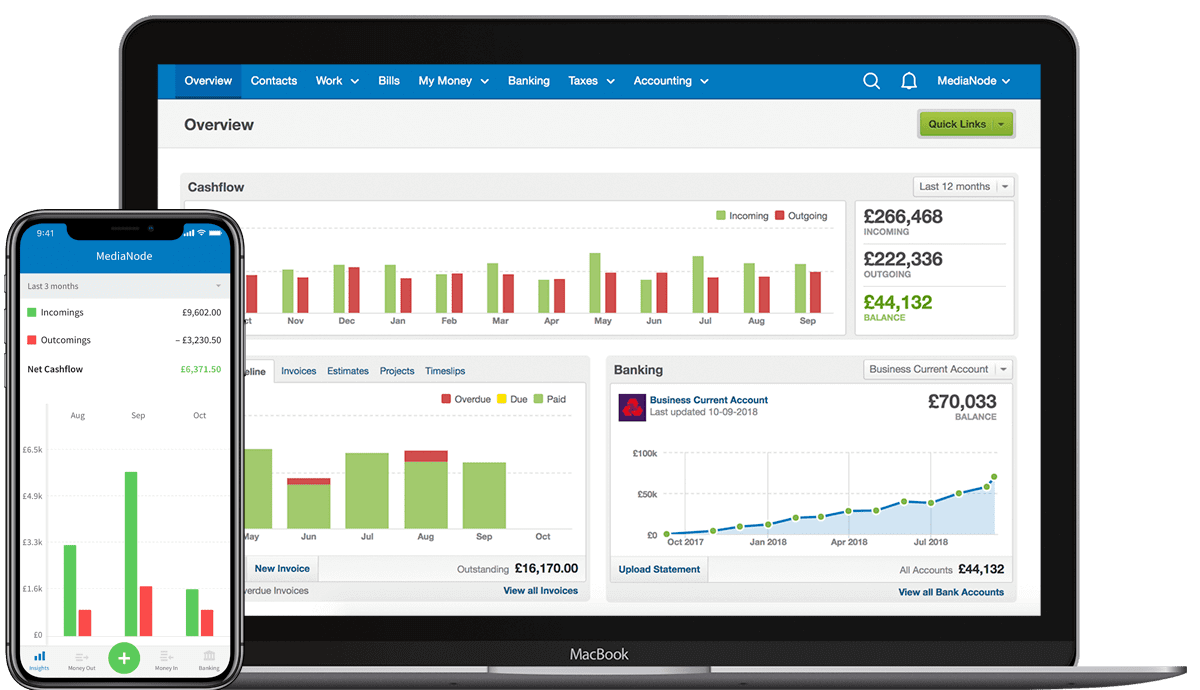Open Bills in the navbar
Viewport: 1200px width, 690px height.
point(389,81)
